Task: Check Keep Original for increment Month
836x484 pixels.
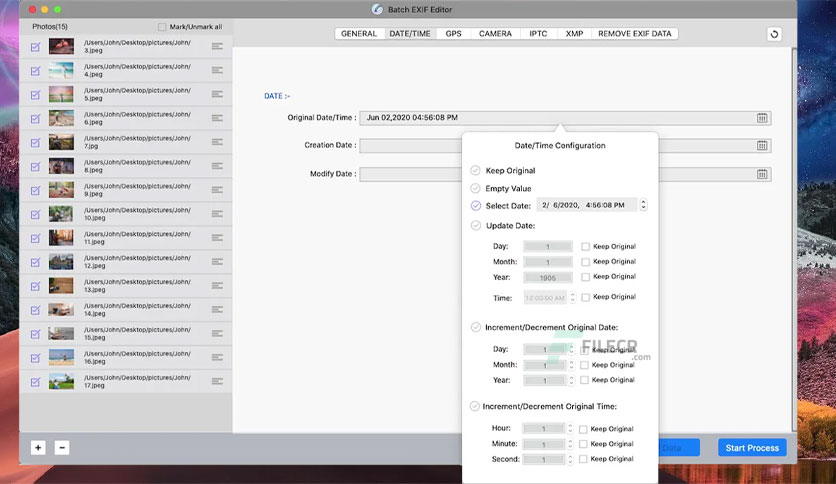Action: (x=584, y=365)
